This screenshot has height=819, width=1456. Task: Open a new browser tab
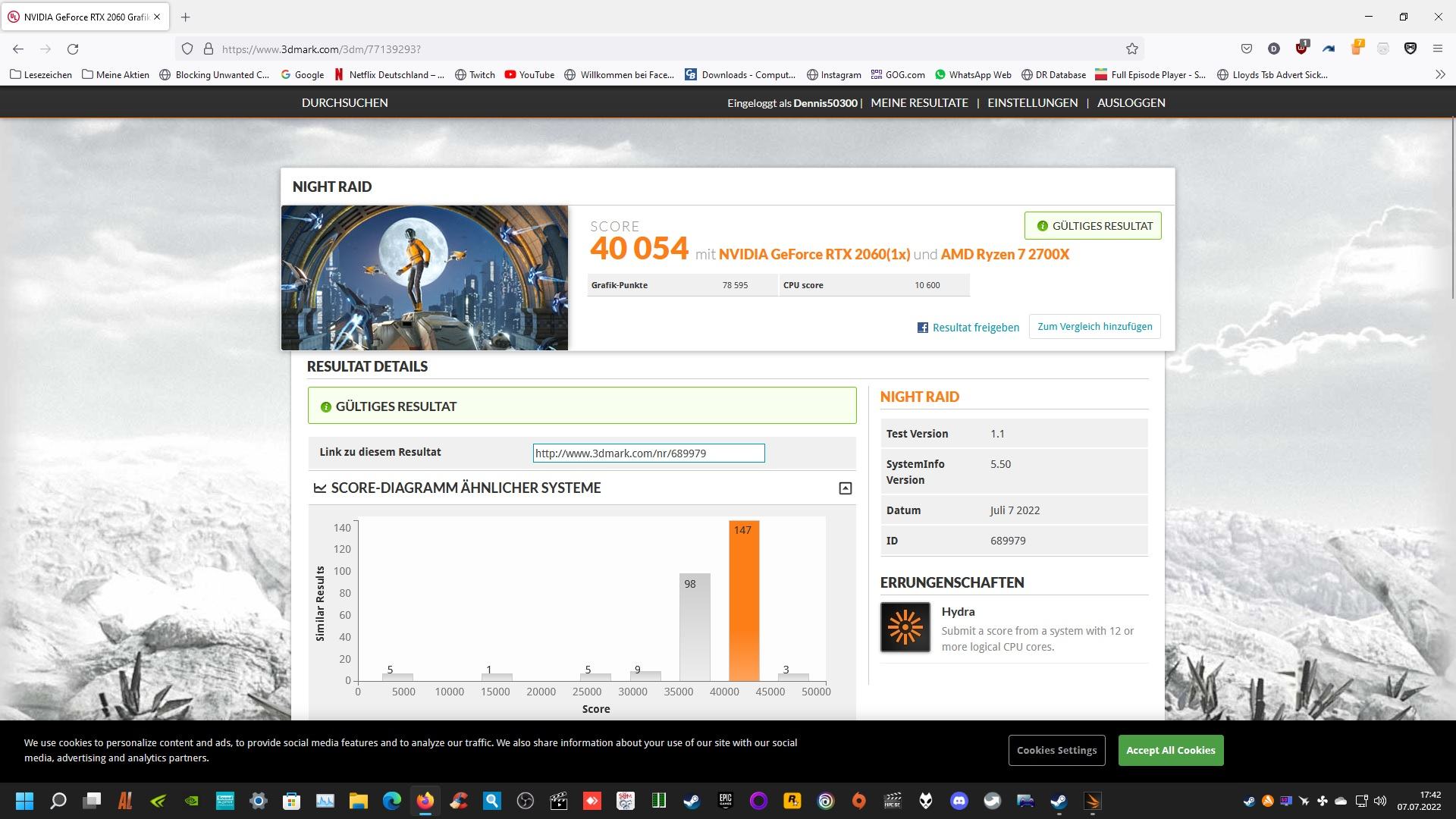(x=186, y=17)
